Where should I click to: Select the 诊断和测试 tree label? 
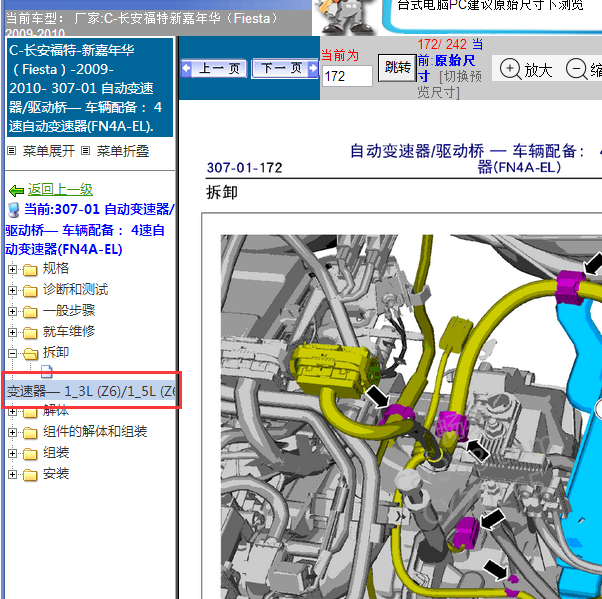point(75,290)
